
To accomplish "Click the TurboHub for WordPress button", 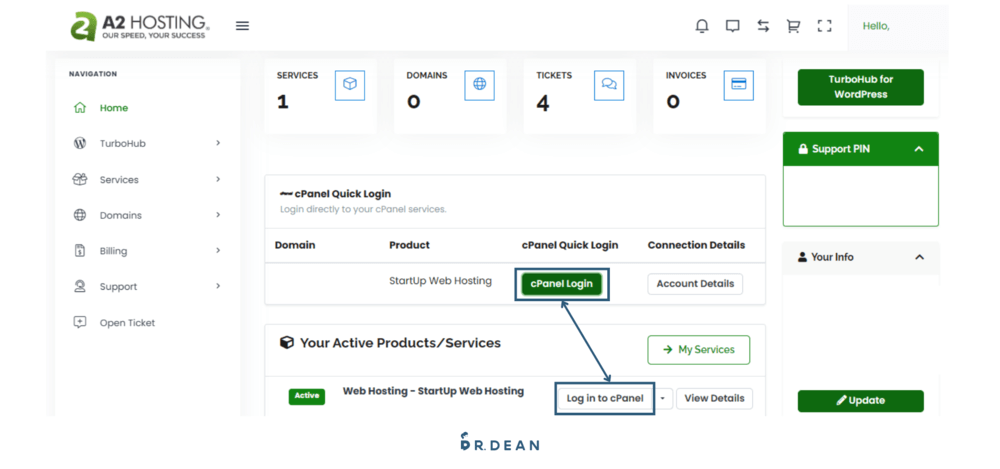I will tap(860, 87).
